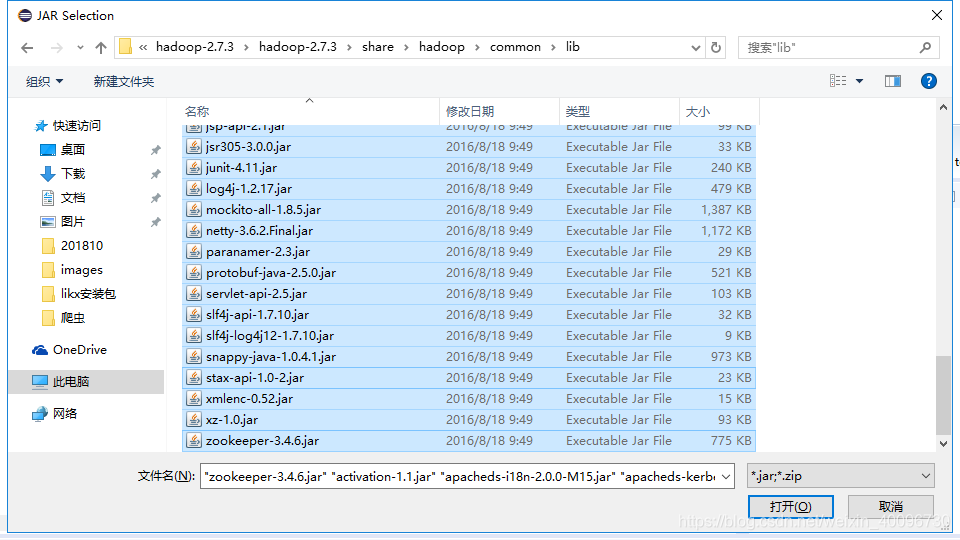
Task: Click the search lib input box
Action: [x=828, y=48]
